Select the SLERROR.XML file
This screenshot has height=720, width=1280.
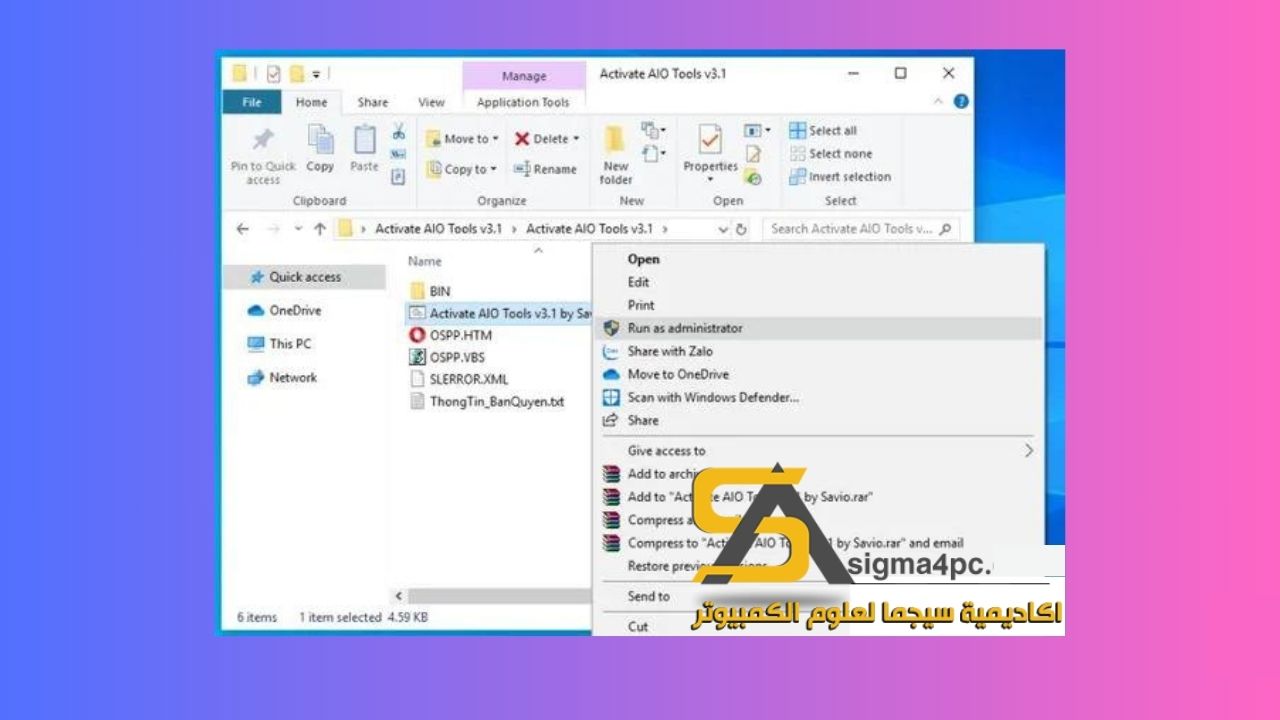click(458, 379)
